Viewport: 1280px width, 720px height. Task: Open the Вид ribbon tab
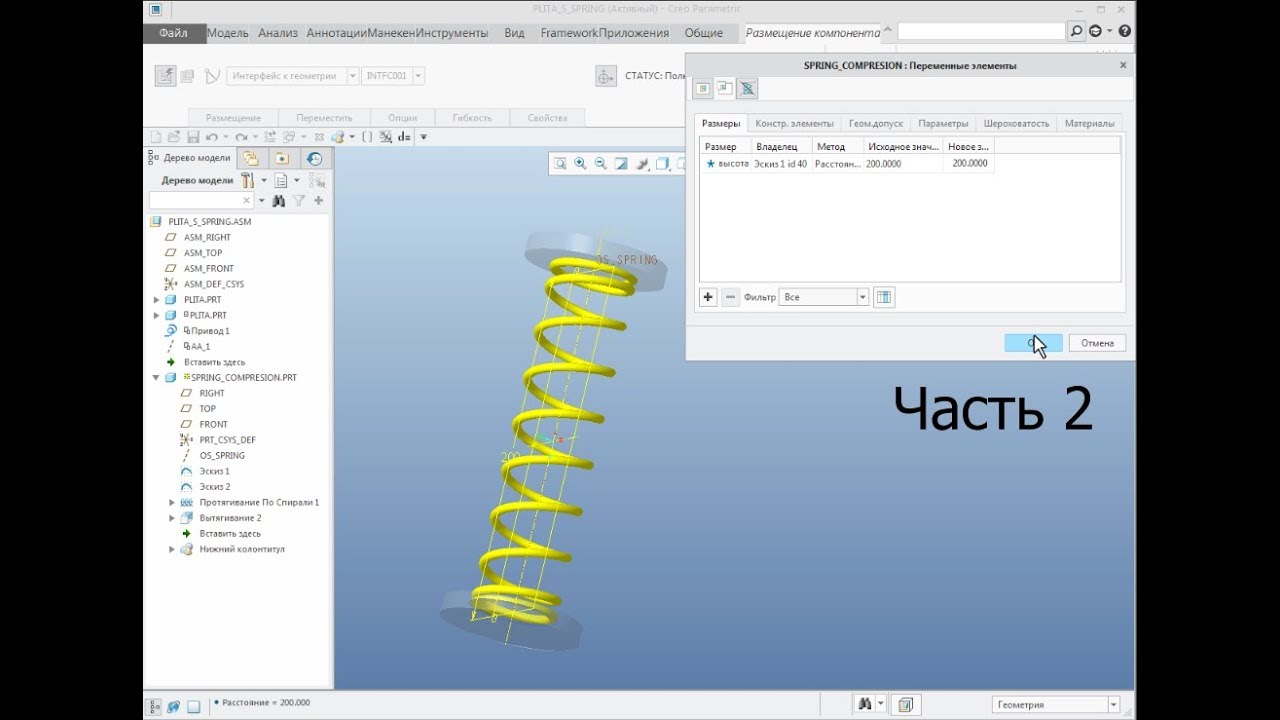point(514,33)
